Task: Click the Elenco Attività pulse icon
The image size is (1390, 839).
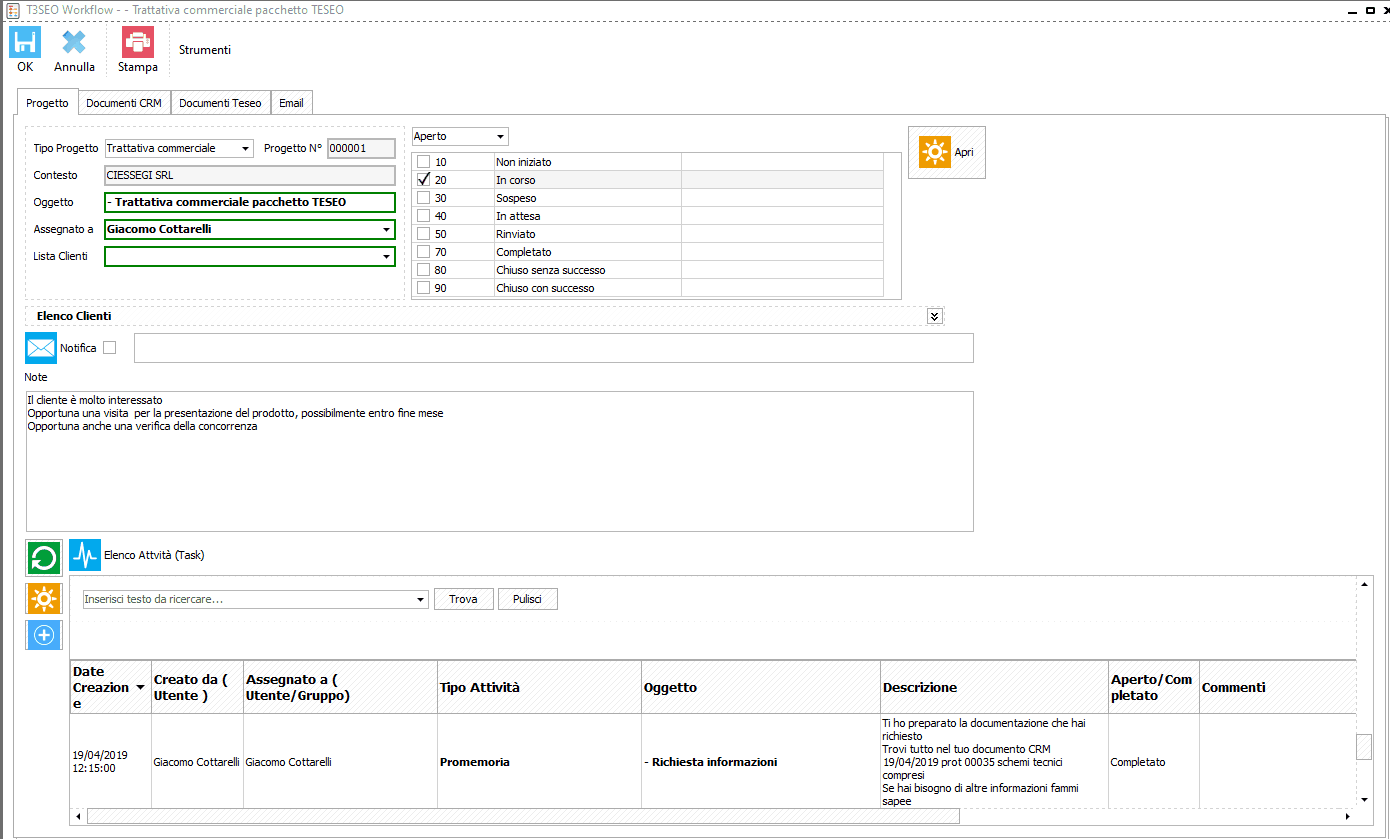Action: tap(85, 555)
